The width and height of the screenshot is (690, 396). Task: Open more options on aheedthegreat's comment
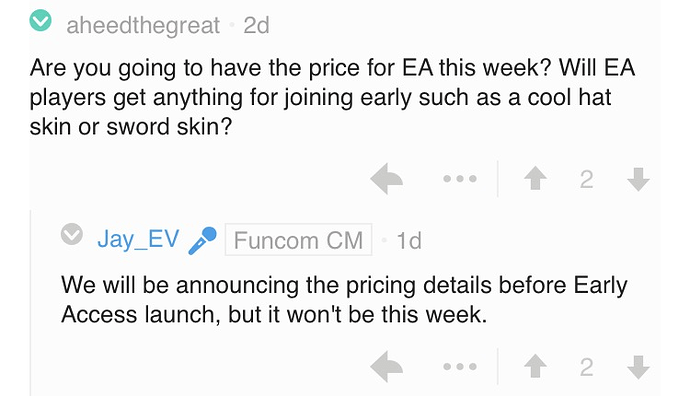[x=460, y=179]
